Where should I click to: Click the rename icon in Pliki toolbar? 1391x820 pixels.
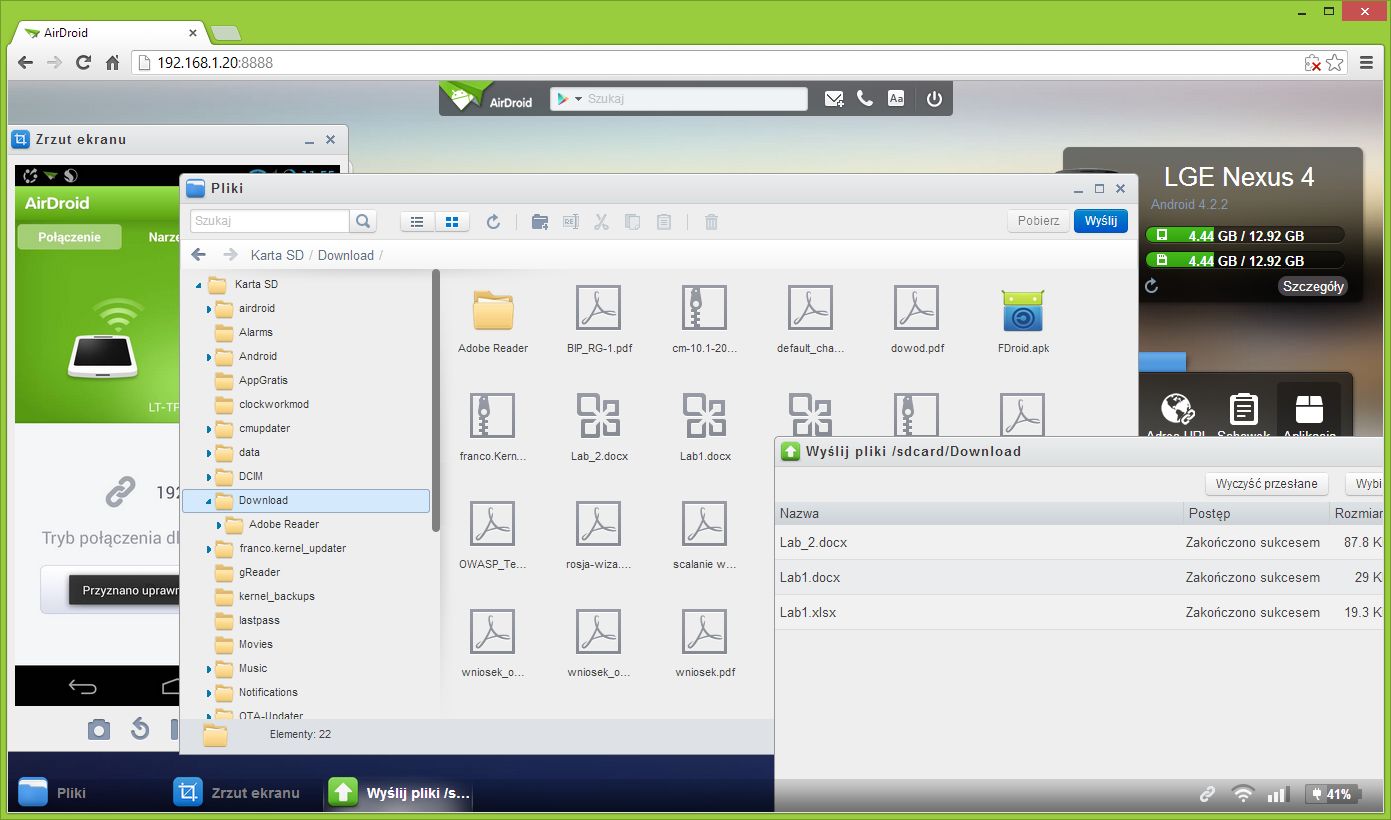[x=570, y=222]
